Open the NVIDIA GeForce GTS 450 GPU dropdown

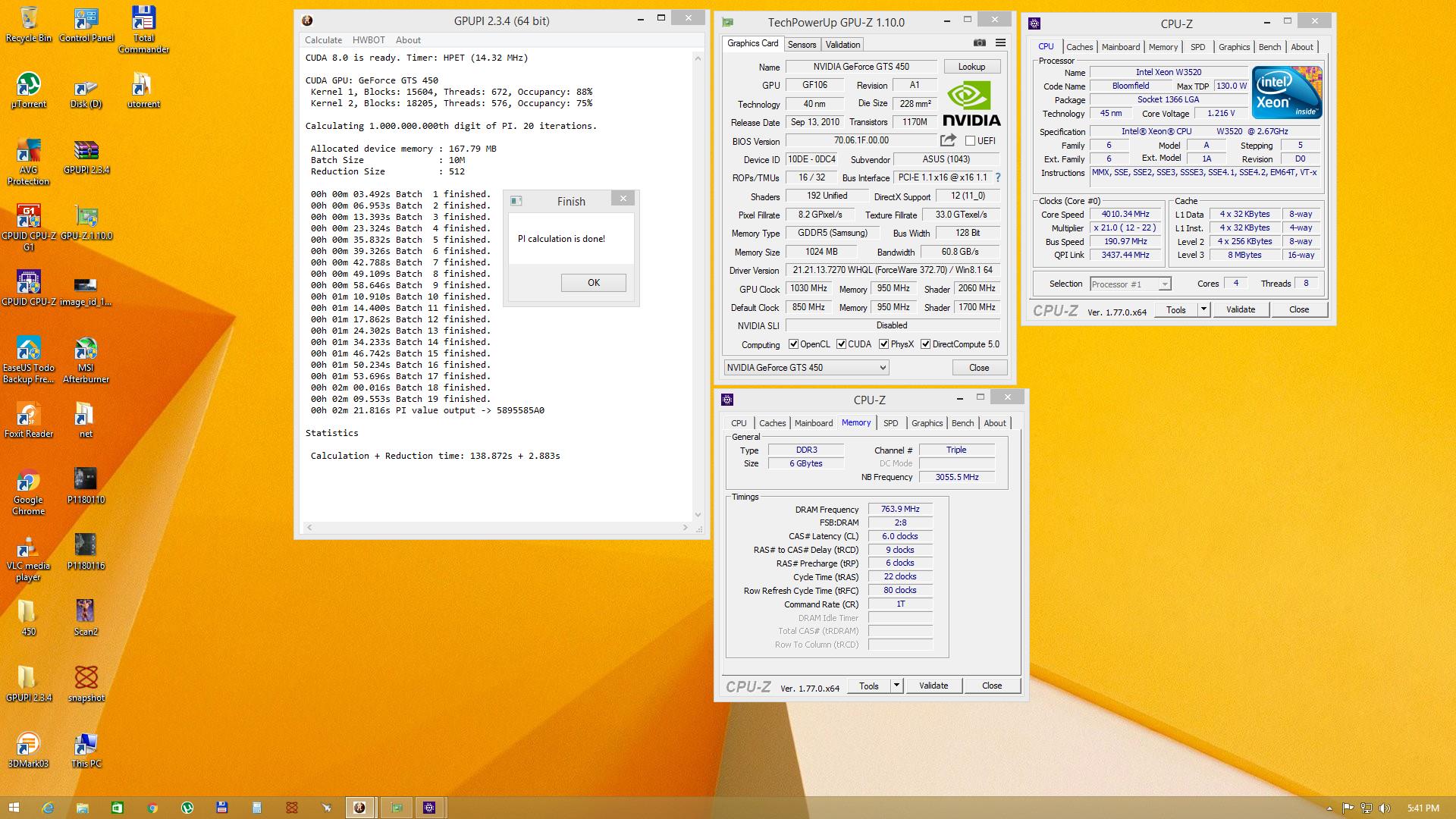(806, 367)
